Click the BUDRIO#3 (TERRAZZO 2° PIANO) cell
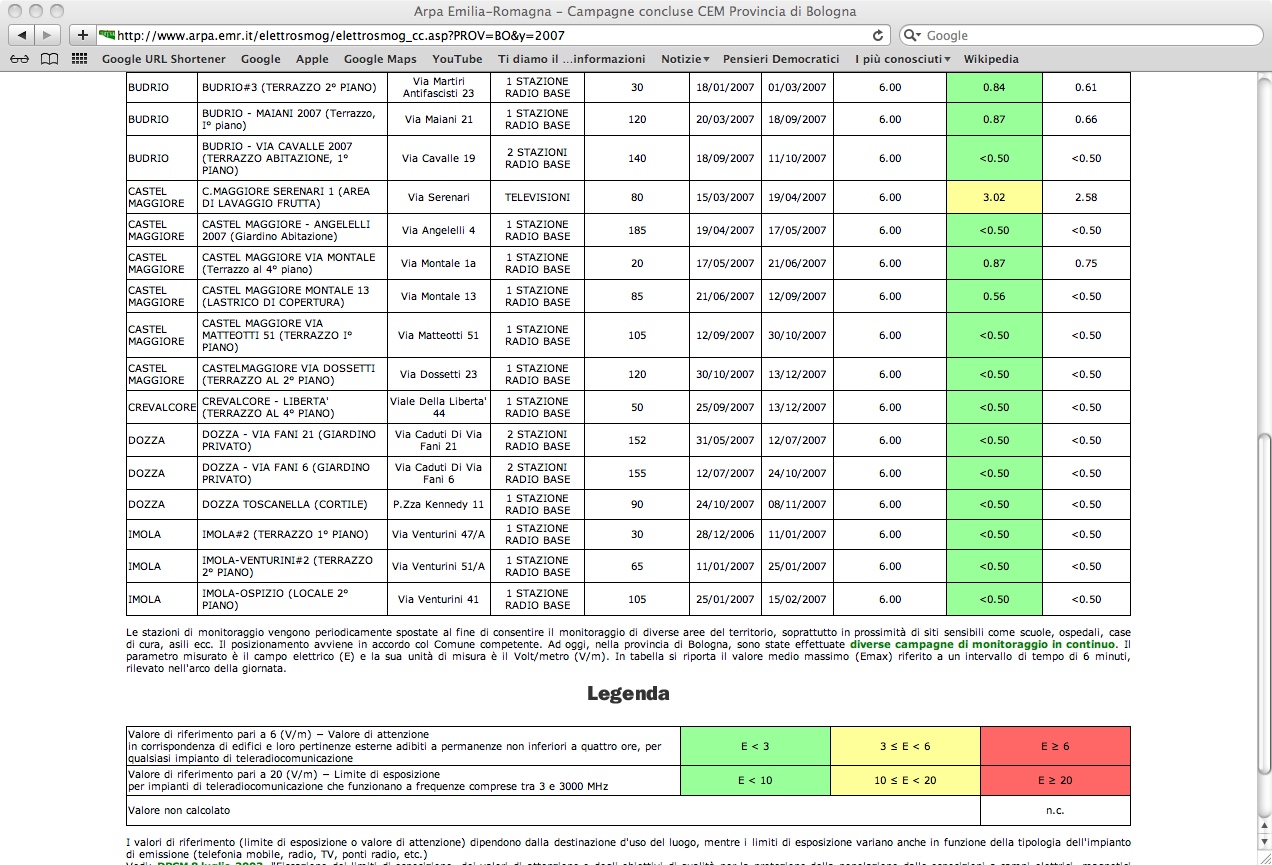 [292, 87]
